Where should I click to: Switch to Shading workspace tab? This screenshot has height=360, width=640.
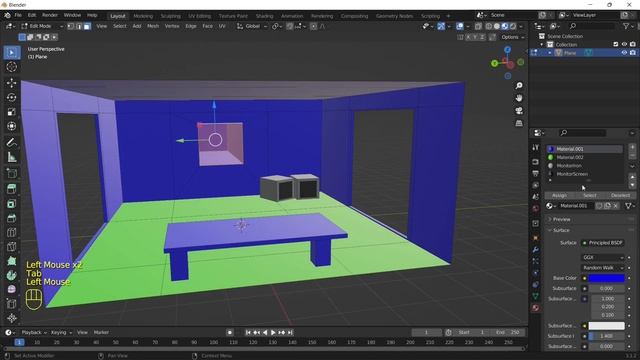pyautogui.click(x=264, y=16)
